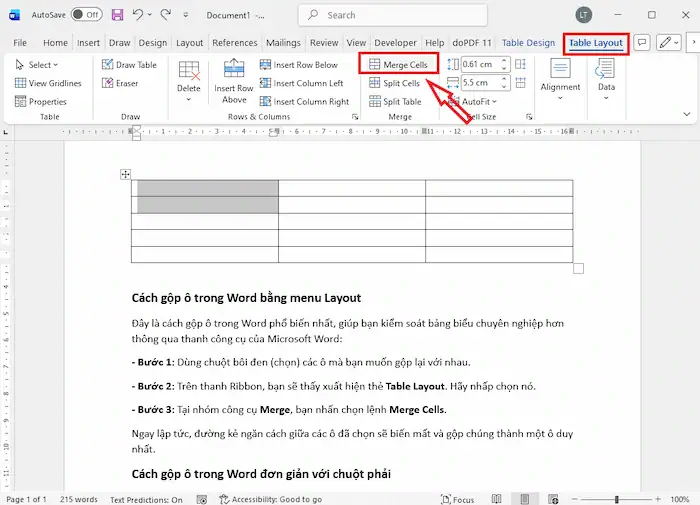Expand the Select dropdown
The image size is (700, 505).
(x=38, y=65)
